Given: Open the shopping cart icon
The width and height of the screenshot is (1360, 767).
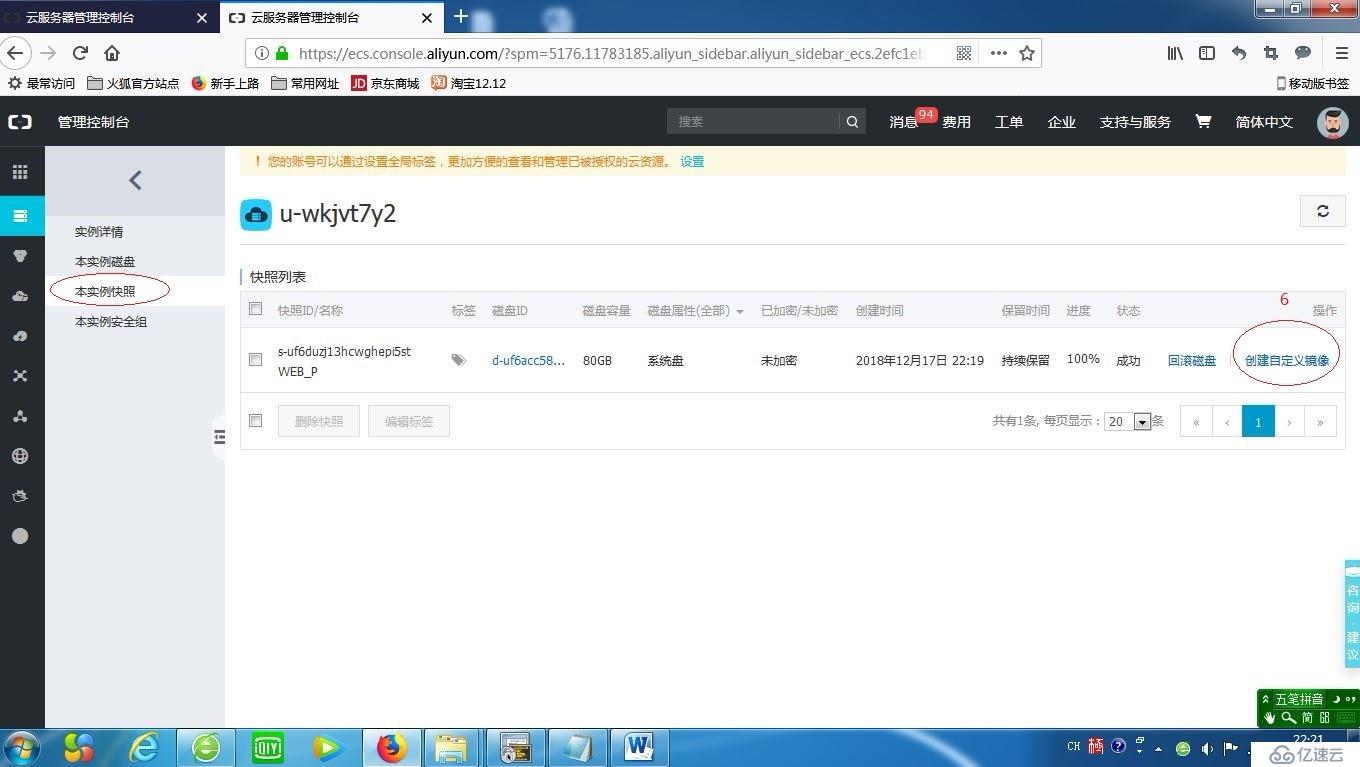Looking at the screenshot, I should click(1203, 121).
